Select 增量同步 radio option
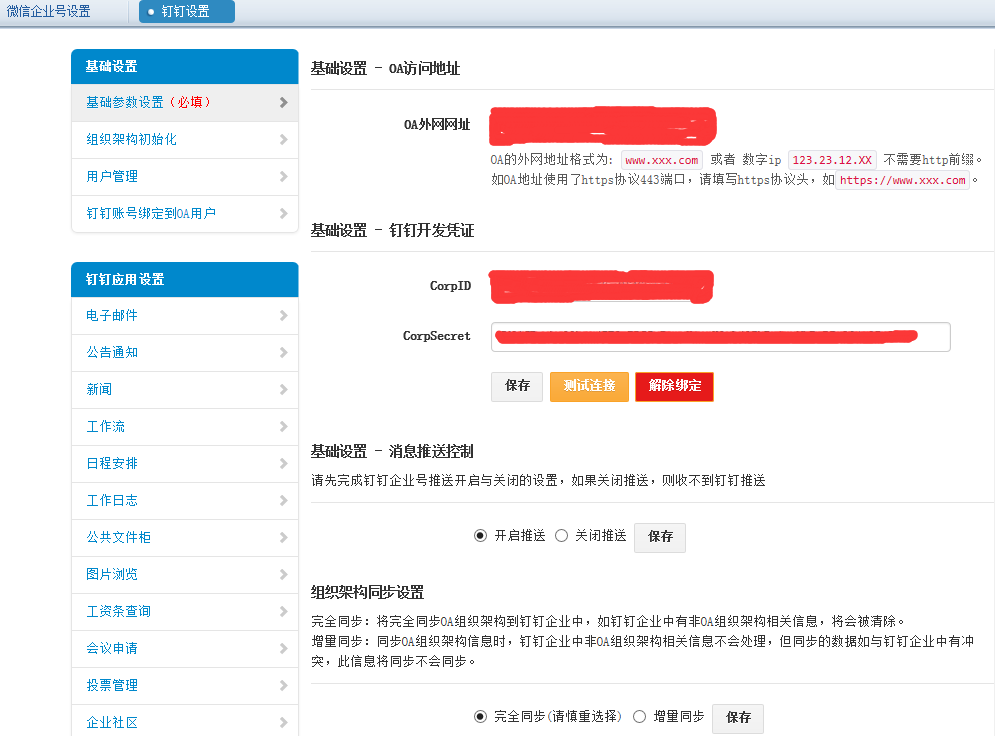The width and height of the screenshot is (995, 736). (640, 717)
